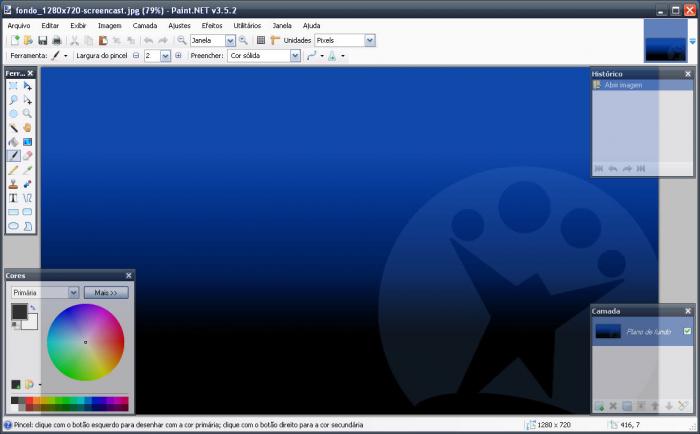The height and width of the screenshot is (434, 700).
Task: Increase brush width with plus button
Action: click(x=178, y=56)
